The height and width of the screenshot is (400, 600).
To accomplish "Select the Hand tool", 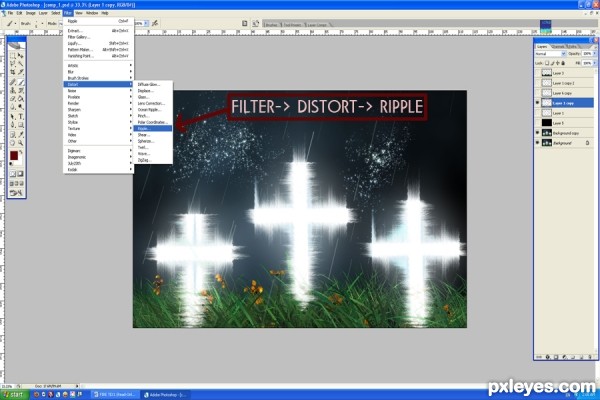I will 13,143.
